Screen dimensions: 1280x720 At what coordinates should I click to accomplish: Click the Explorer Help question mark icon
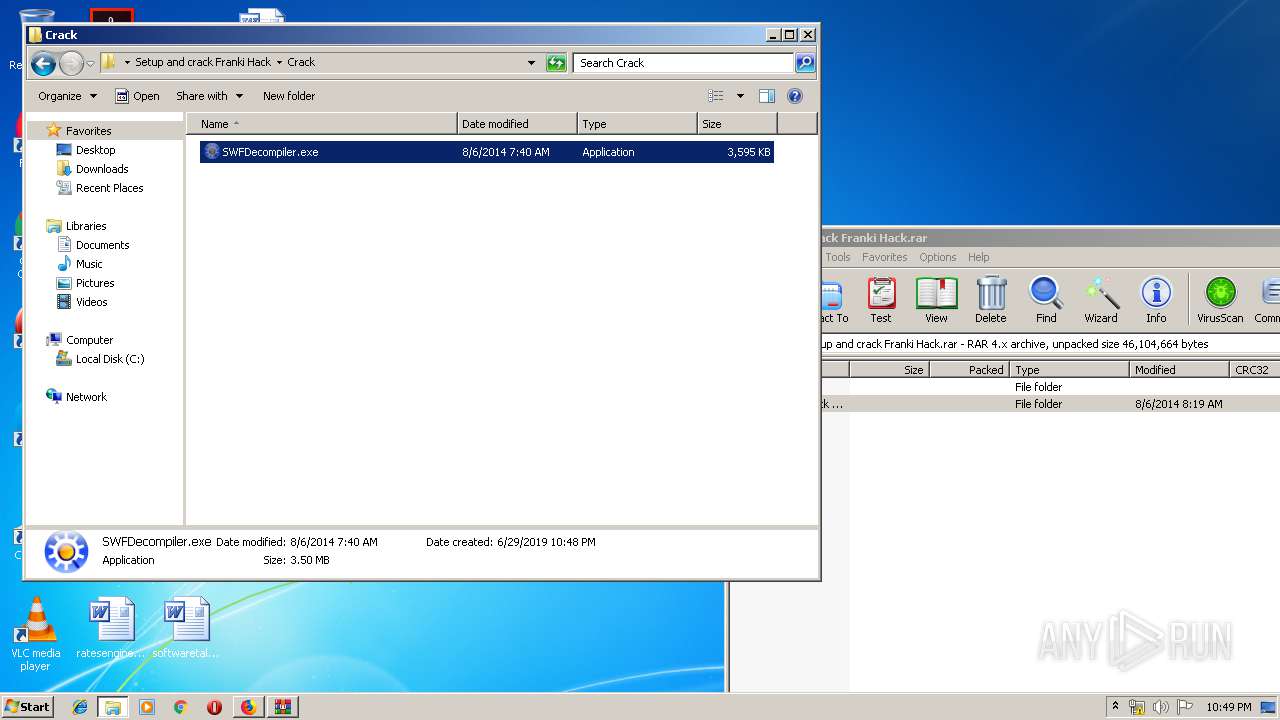click(x=795, y=96)
